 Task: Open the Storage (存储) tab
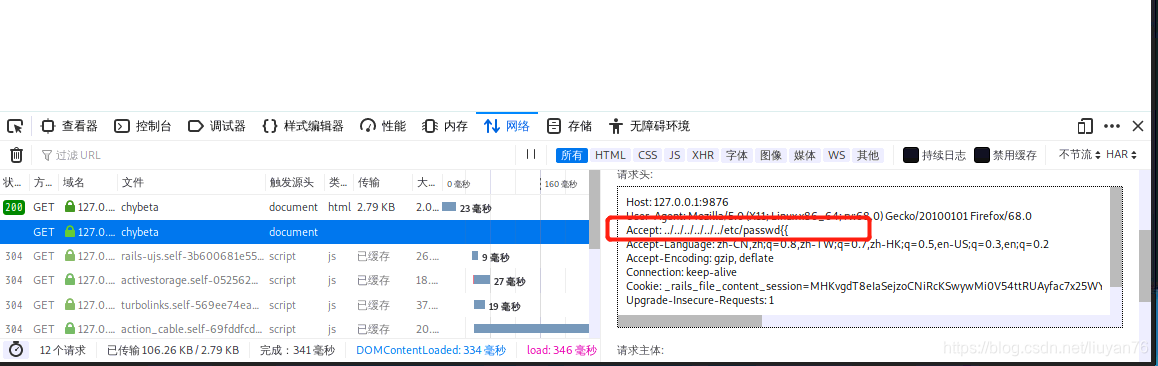[x=569, y=126]
